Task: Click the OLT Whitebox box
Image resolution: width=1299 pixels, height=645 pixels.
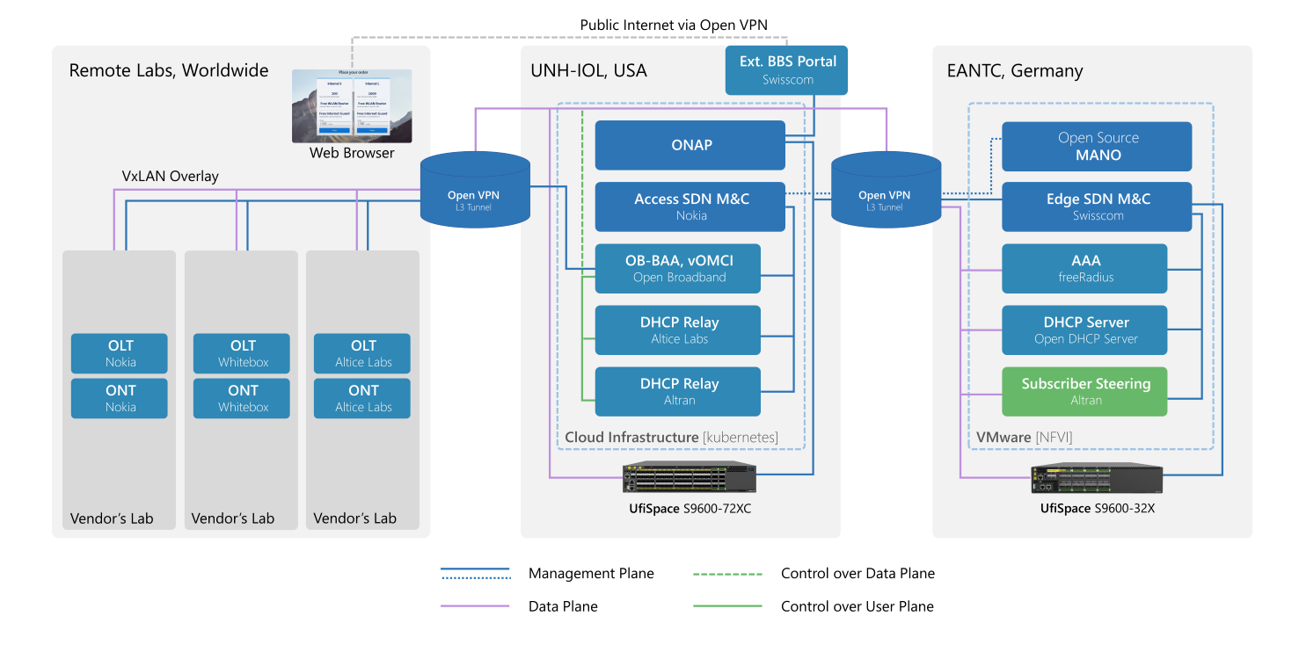Action: tap(242, 353)
